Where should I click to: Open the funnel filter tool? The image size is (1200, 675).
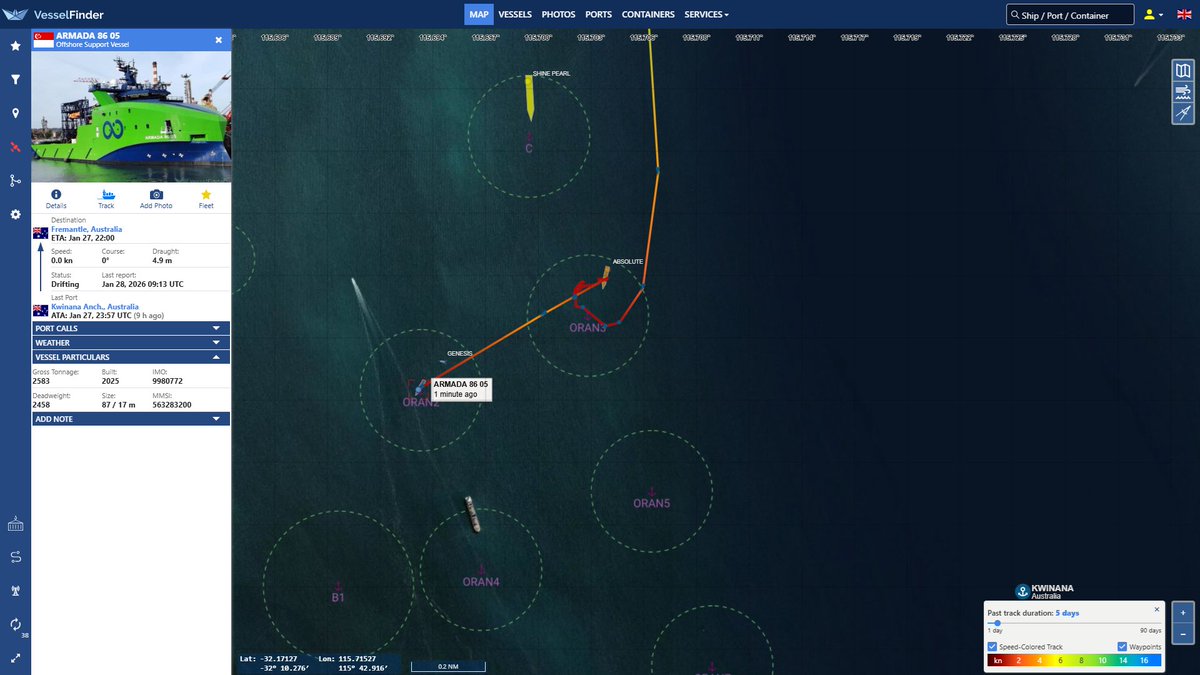tap(15, 79)
